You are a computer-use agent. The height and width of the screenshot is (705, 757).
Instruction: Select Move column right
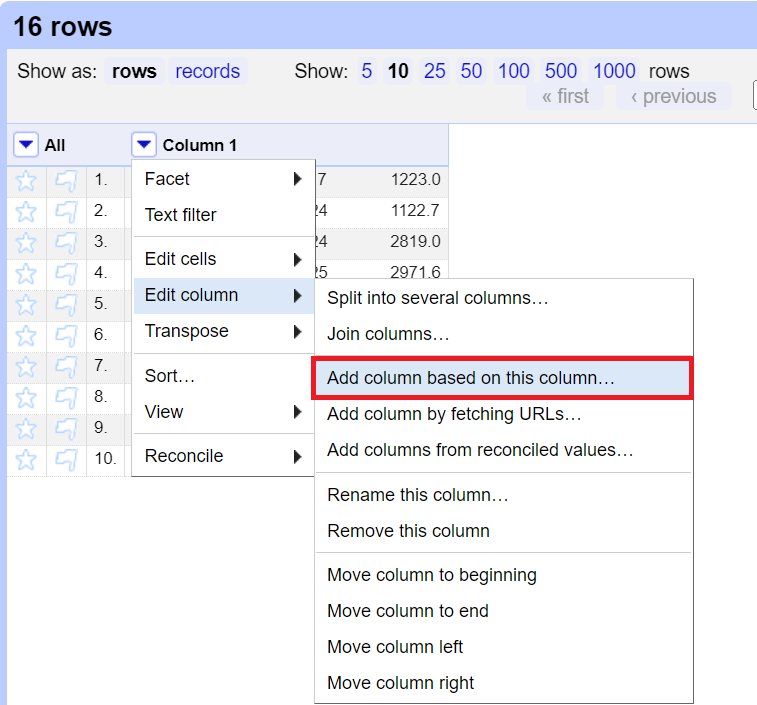click(x=504, y=683)
